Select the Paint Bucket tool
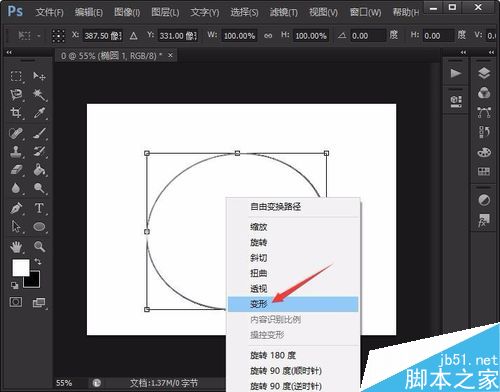500x392 pixels. 39,170
